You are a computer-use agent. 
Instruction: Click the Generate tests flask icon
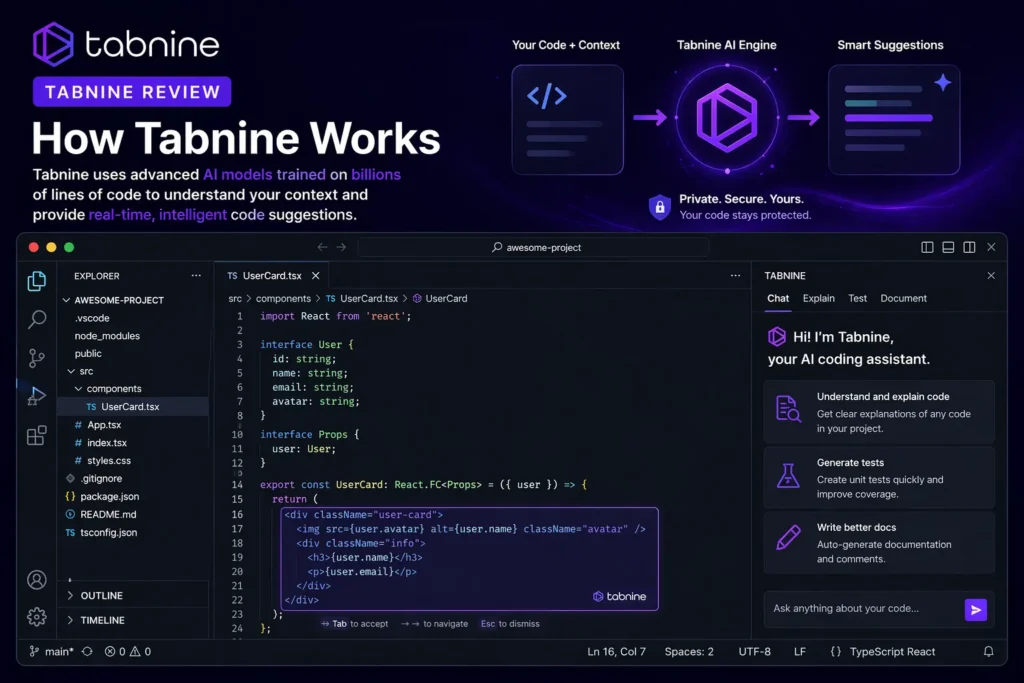click(788, 475)
